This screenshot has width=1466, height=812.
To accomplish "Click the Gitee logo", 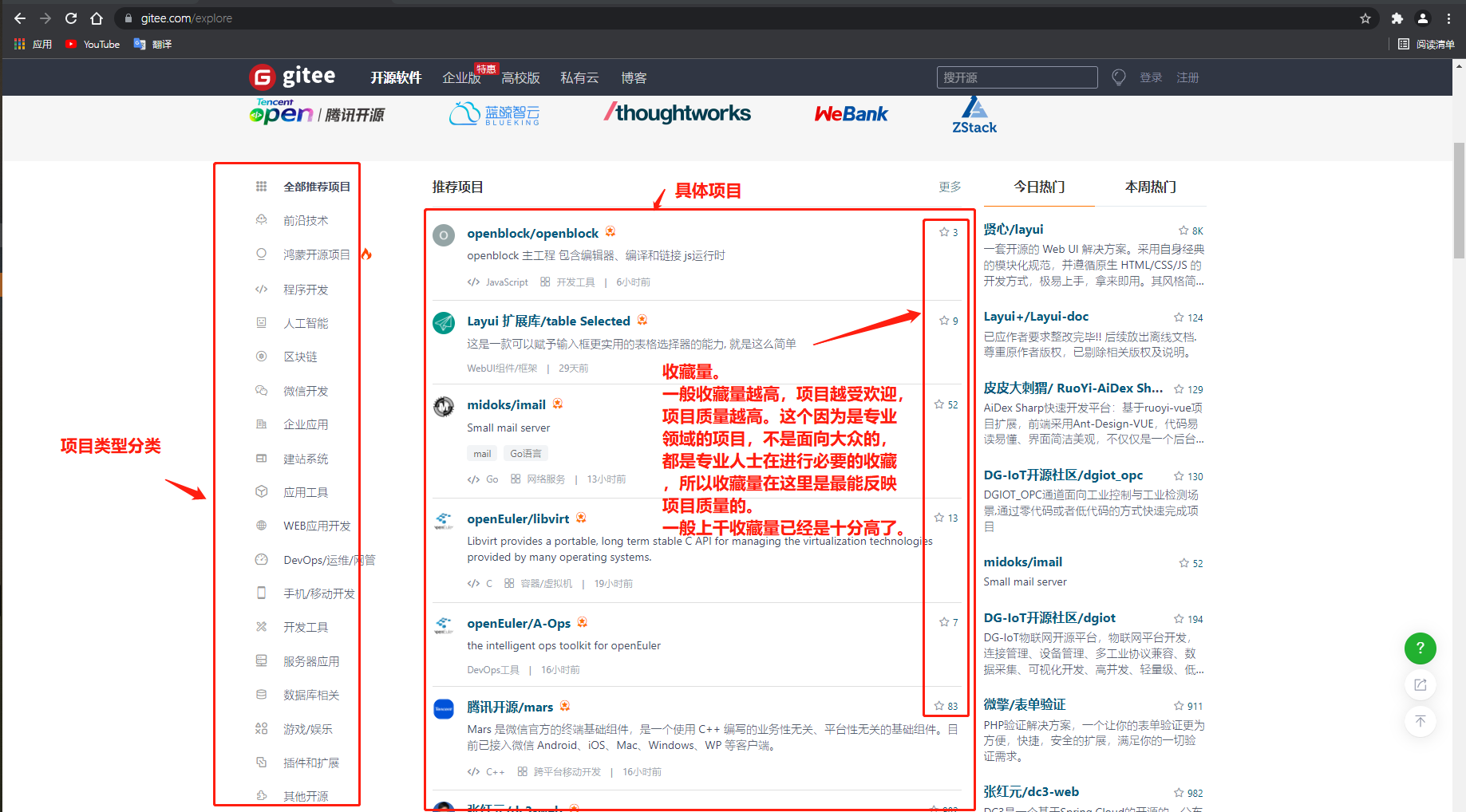I will coord(292,77).
